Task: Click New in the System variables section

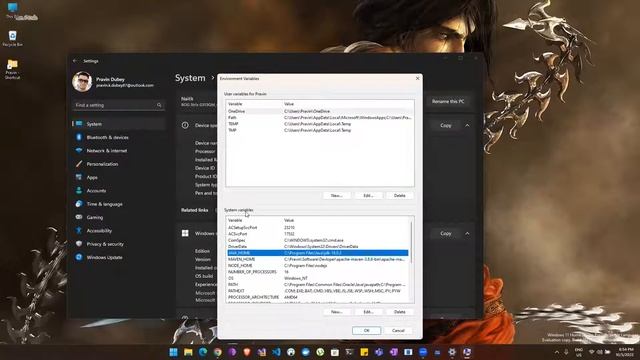Action: coord(336,312)
